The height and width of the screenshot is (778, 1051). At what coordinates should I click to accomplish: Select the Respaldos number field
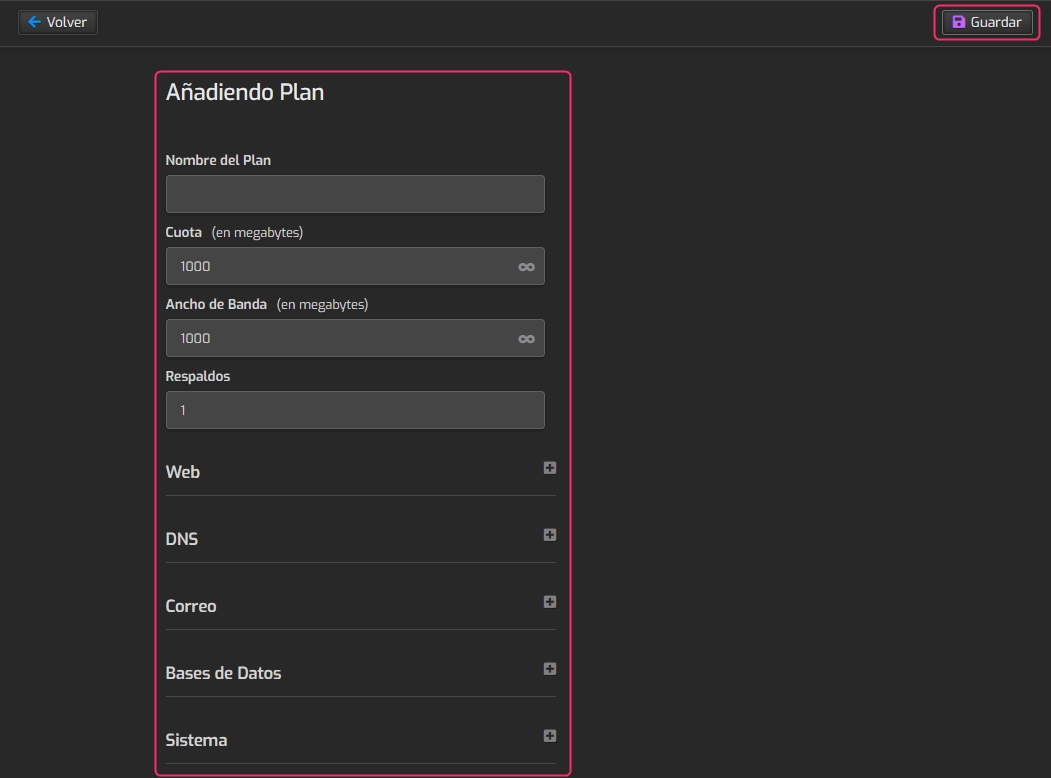click(355, 410)
